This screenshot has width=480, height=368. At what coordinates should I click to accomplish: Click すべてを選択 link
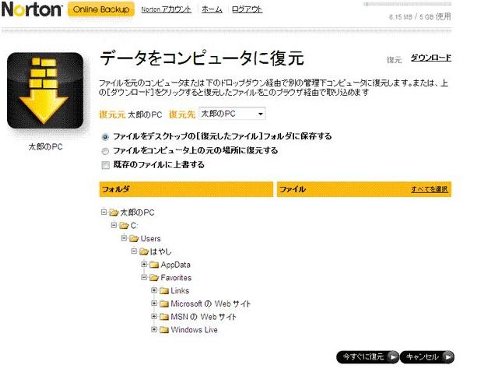click(x=429, y=189)
